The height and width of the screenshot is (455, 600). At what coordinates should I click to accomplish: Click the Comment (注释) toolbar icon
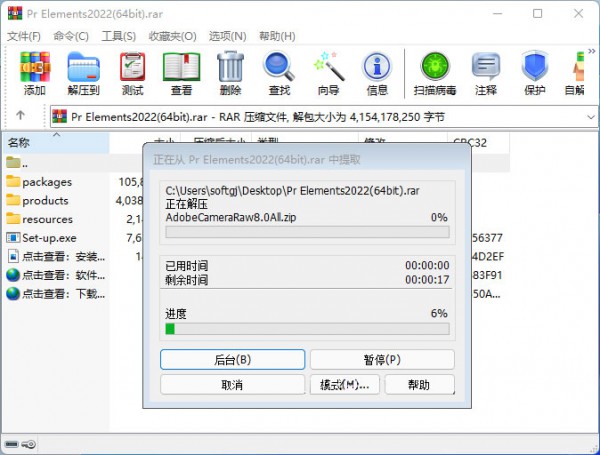click(486, 67)
